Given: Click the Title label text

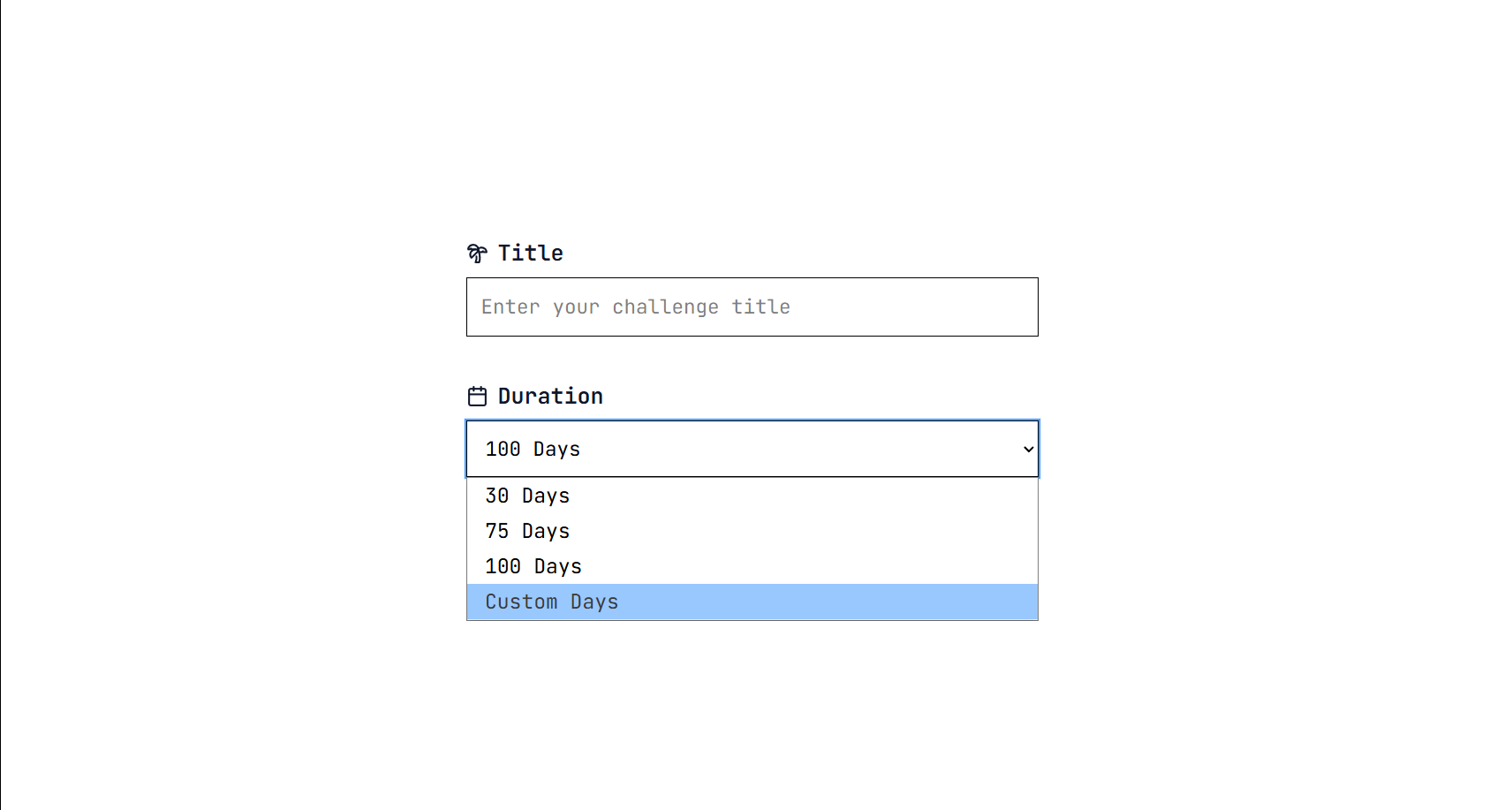Looking at the screenshot, I should [531, 254].
